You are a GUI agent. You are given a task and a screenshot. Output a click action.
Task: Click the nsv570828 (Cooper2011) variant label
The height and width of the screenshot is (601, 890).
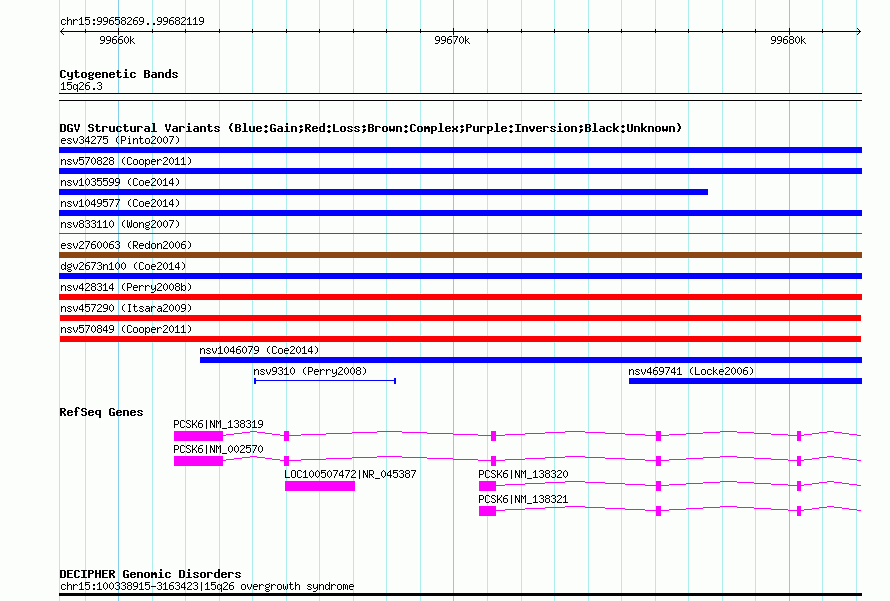coord(126,161)
